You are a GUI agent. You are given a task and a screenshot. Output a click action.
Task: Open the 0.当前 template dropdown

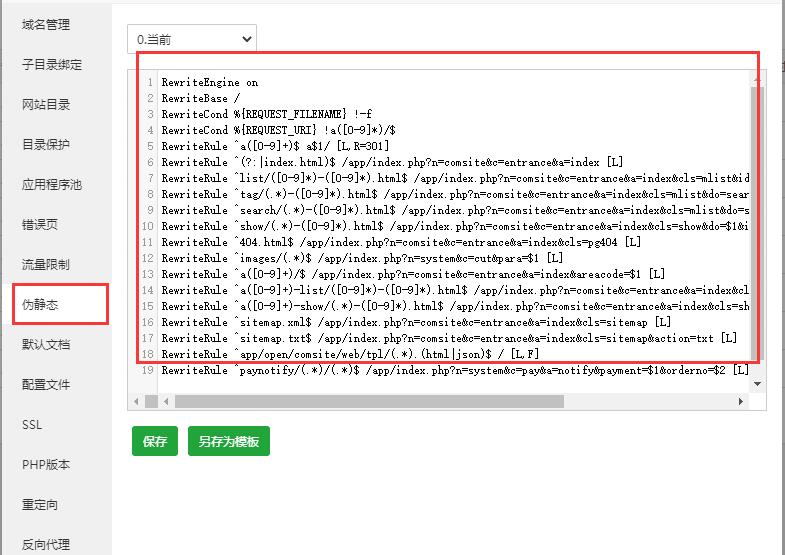click(192, 39)
